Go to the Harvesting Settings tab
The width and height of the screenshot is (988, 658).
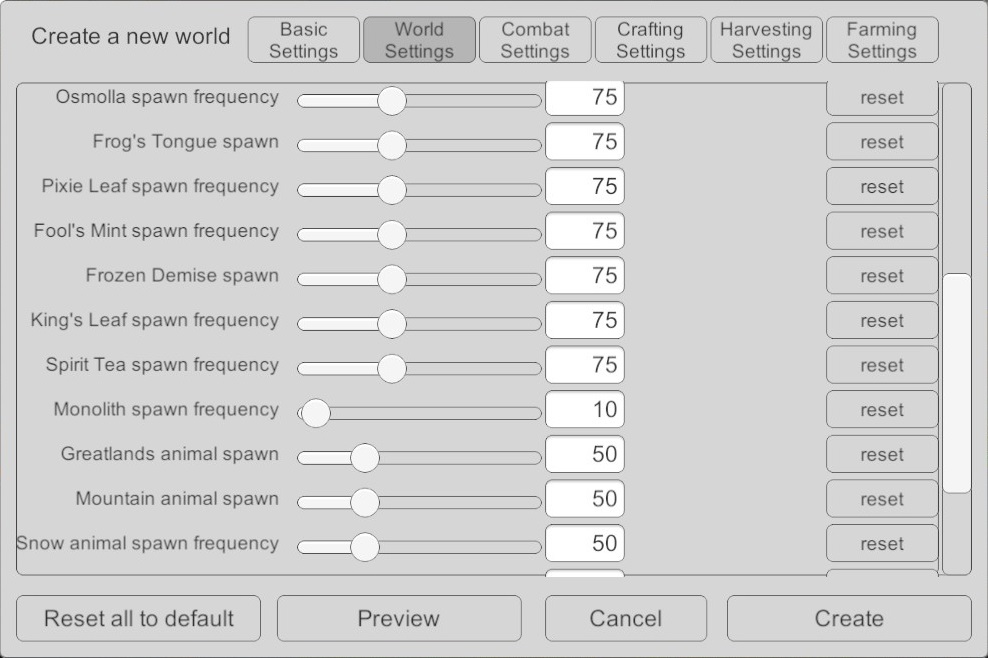(x=766, y=40)
